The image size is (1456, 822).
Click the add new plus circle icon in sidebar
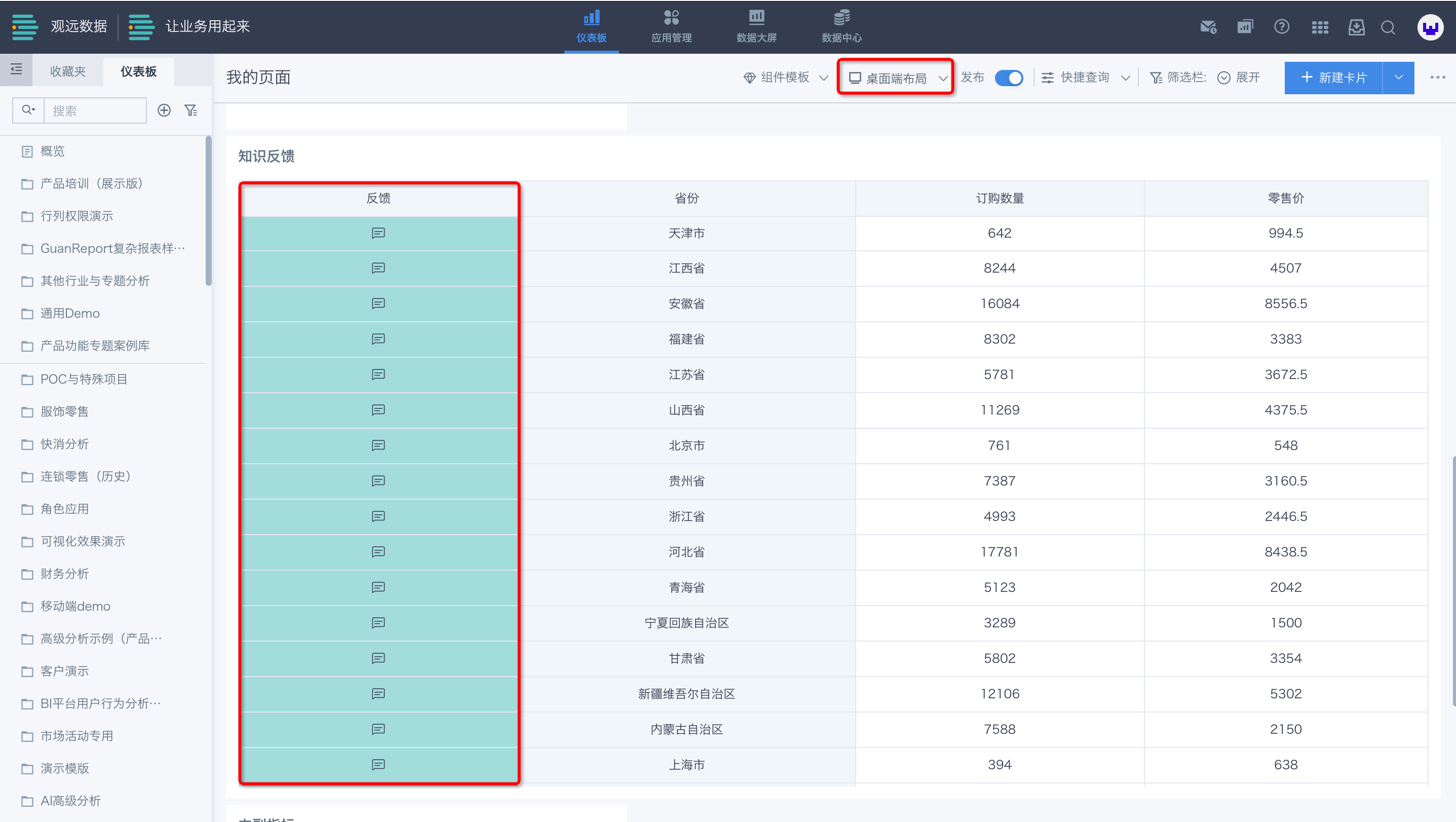point(164,110)
